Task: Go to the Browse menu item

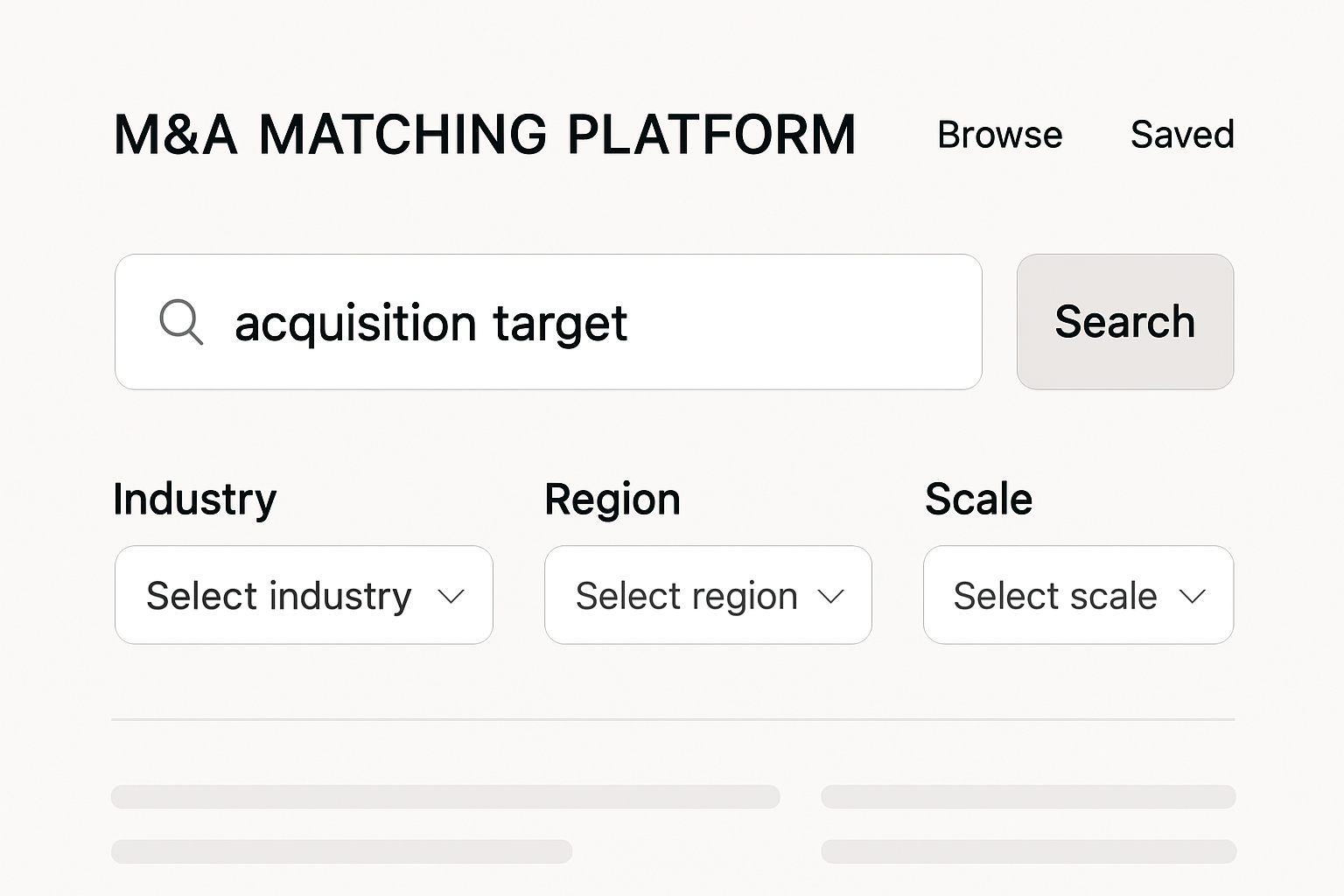Action: 999,135
